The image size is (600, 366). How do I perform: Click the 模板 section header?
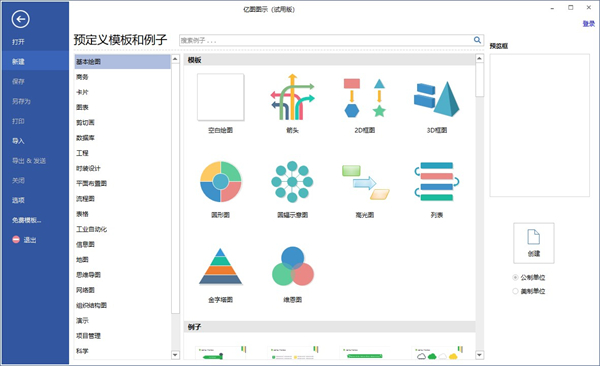point(329,60)
